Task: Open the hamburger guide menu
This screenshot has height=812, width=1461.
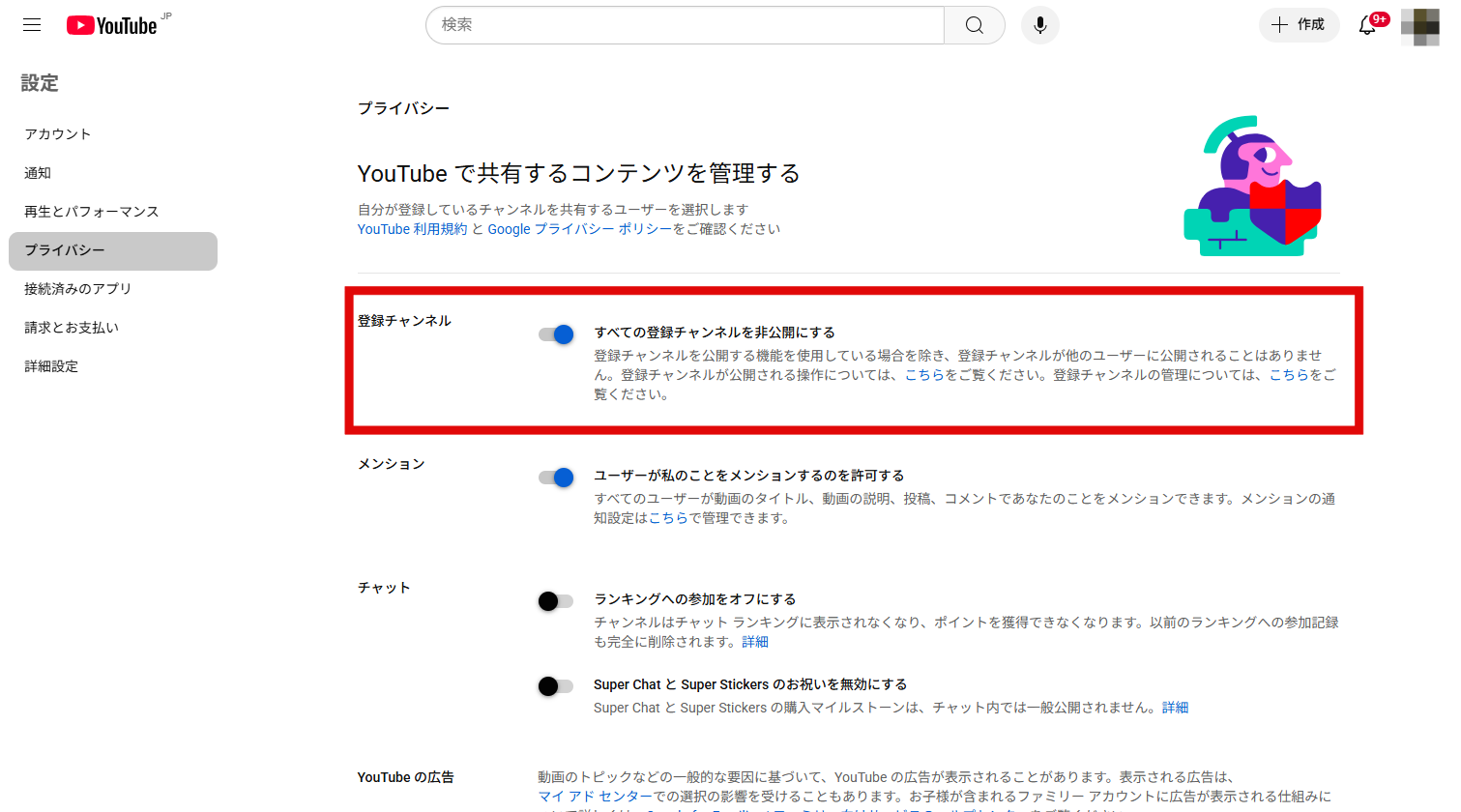Action: [32, 25]
